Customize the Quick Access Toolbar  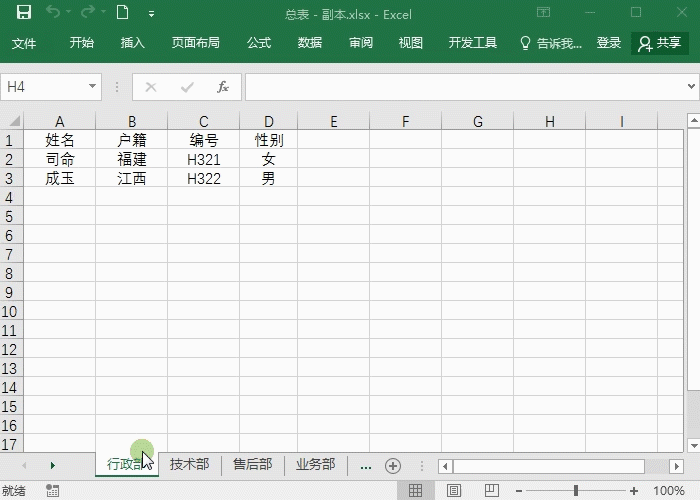(152, 14)
